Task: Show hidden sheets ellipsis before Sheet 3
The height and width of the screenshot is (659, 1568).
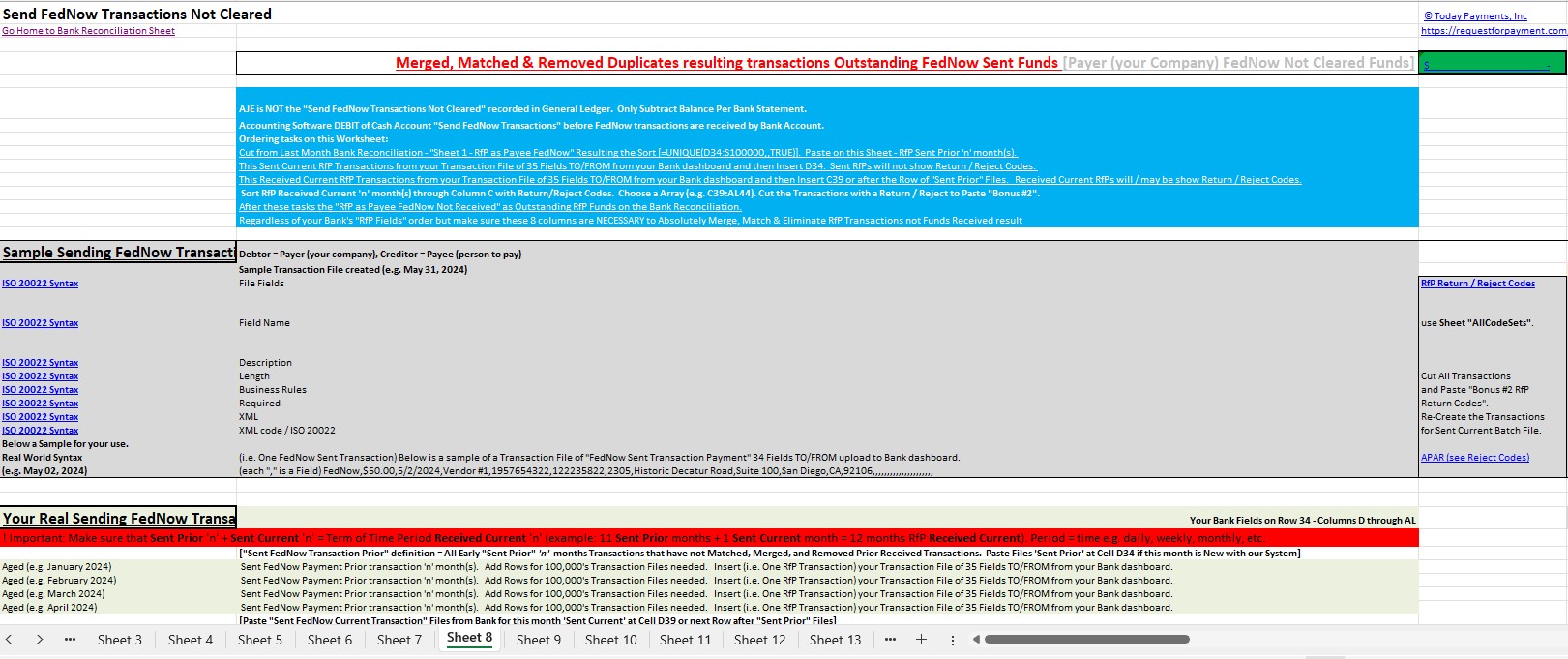Action: click(70, 640)
